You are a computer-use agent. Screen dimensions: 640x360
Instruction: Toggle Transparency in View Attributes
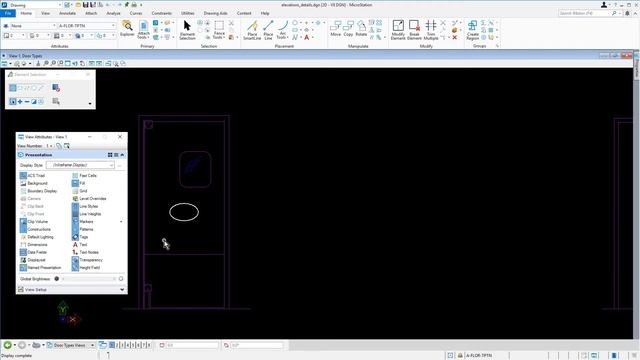click(x=87, y=260)
